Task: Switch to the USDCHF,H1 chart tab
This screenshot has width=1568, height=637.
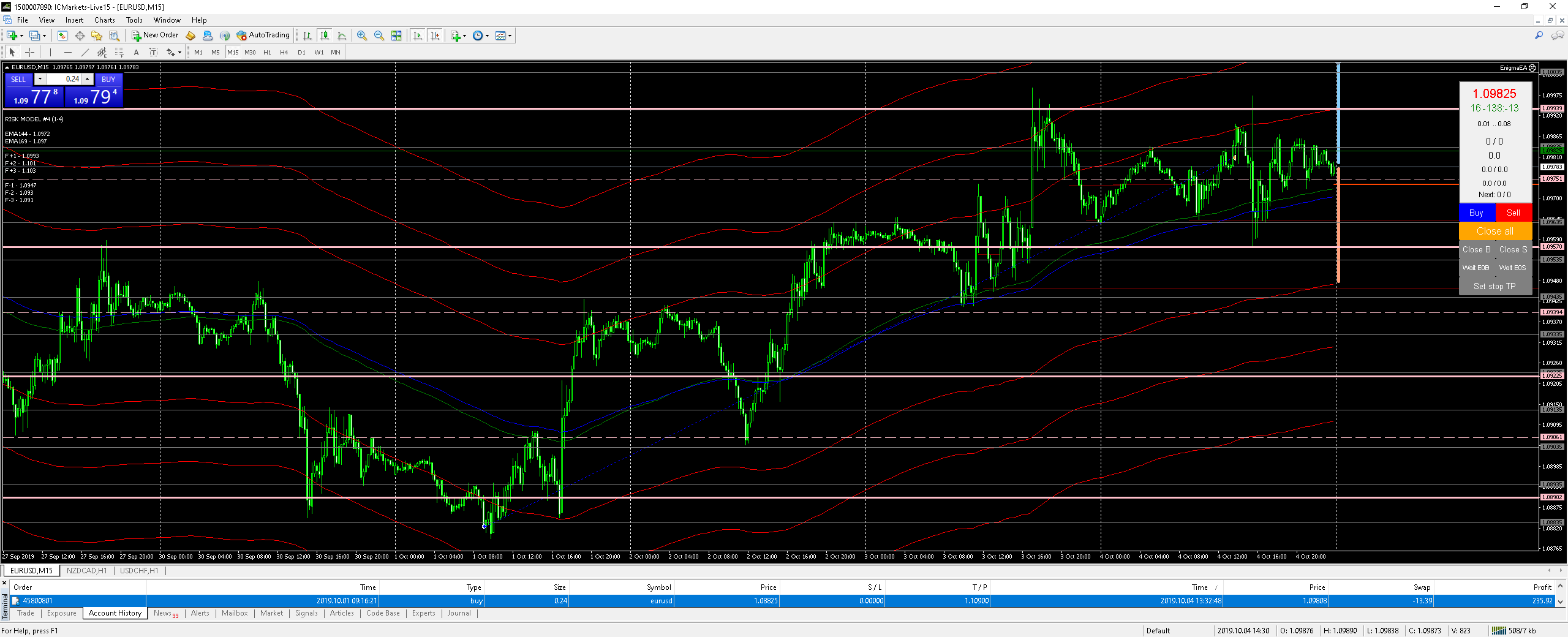Action: (x=140, y=571)
